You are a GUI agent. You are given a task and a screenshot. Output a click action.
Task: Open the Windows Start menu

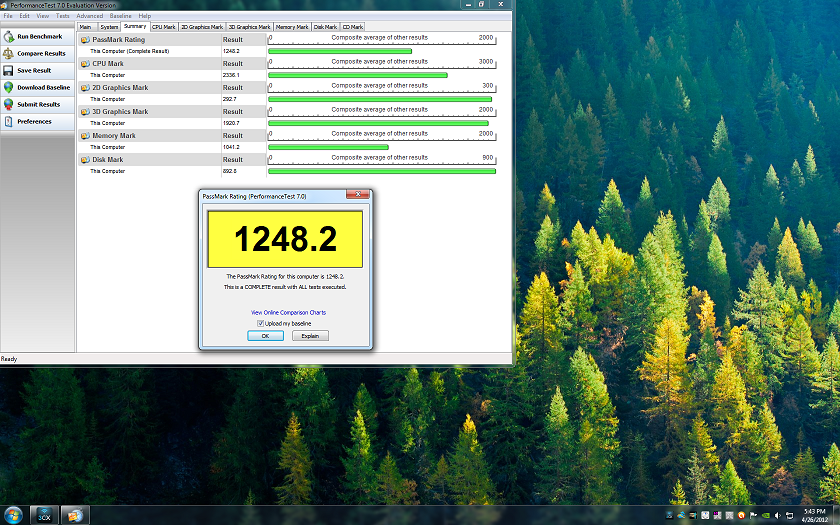click(14, 515)
